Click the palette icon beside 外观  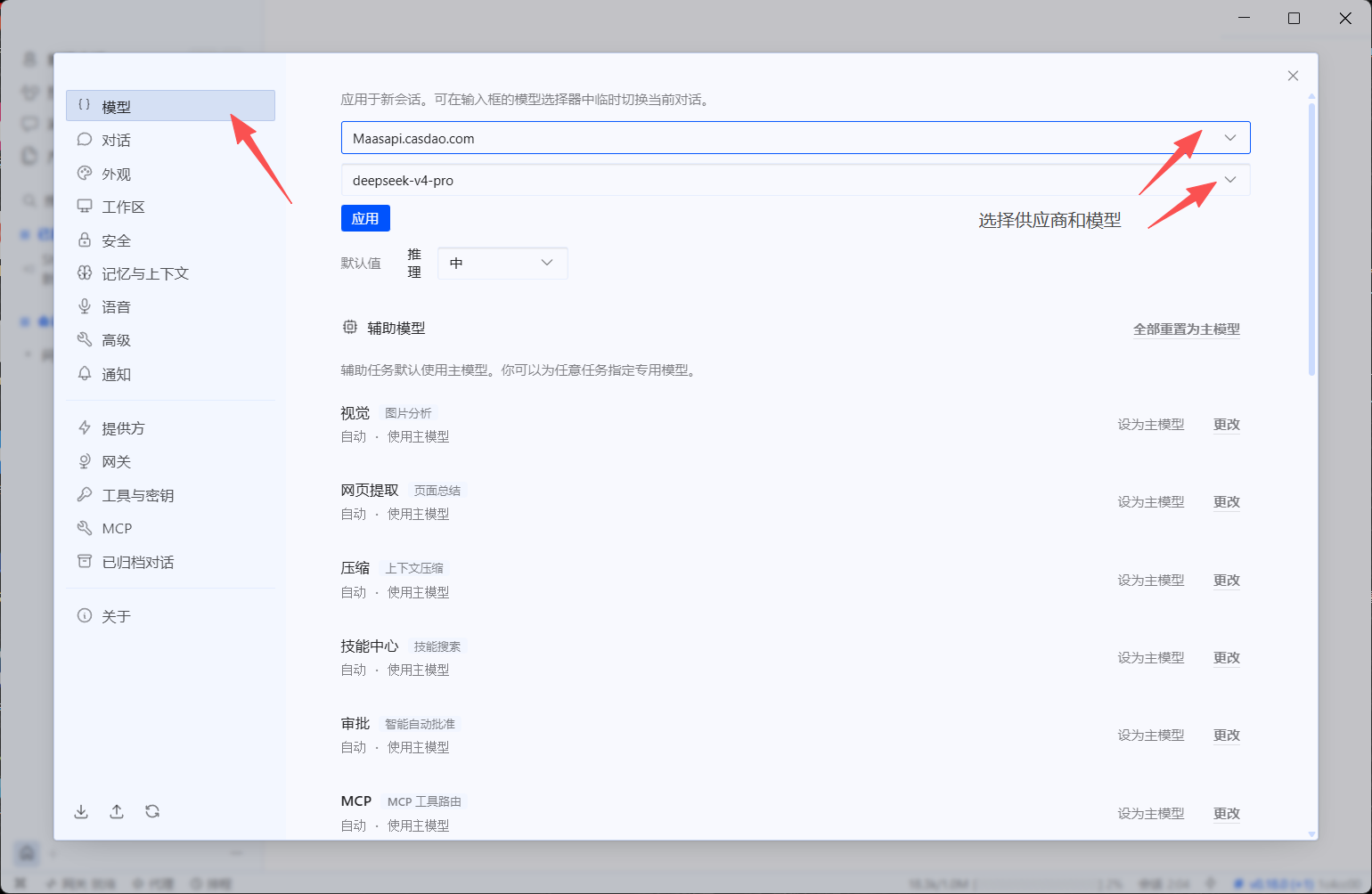85,174
